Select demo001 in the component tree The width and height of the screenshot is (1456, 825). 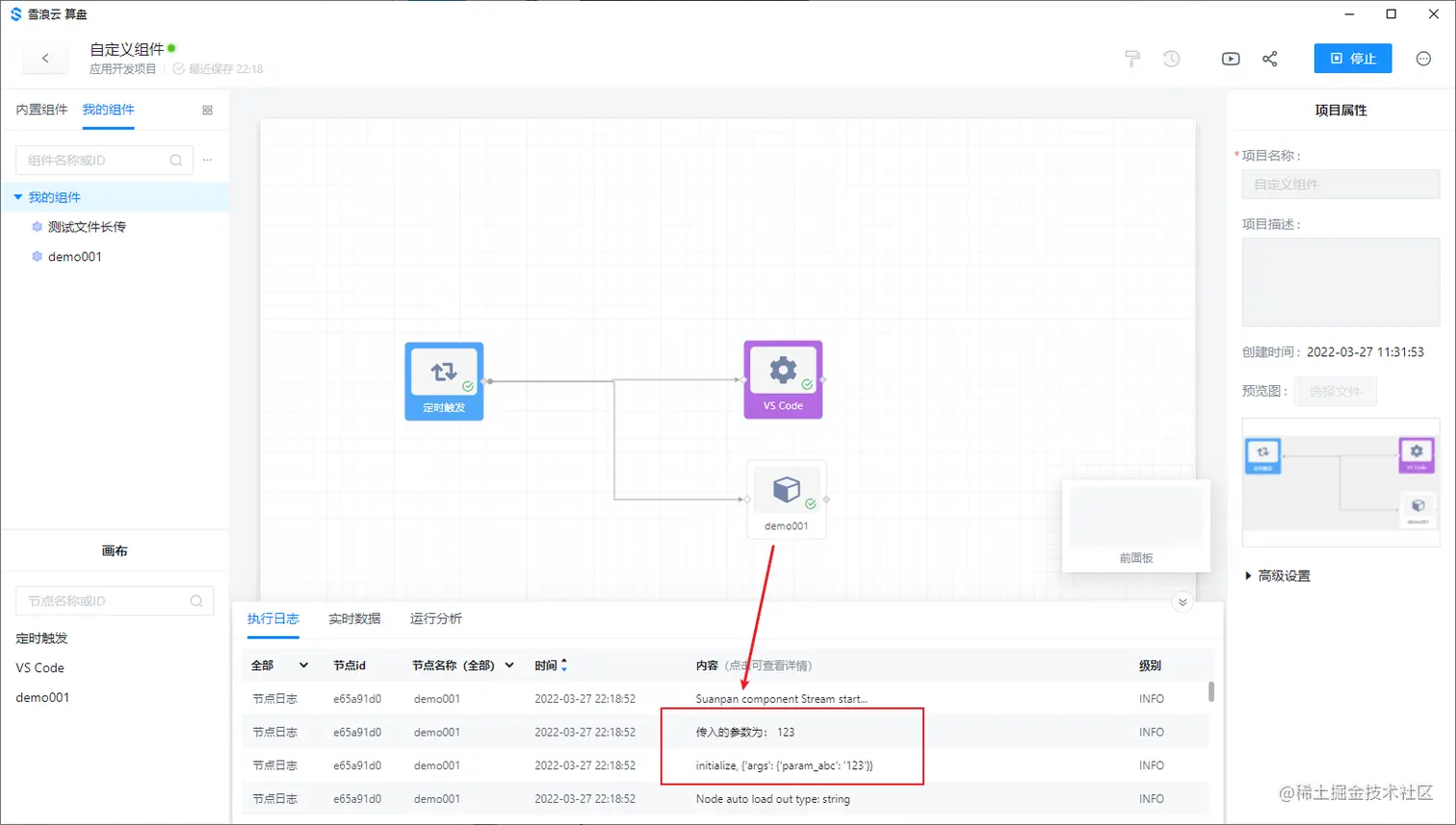(x=75, y=257)
